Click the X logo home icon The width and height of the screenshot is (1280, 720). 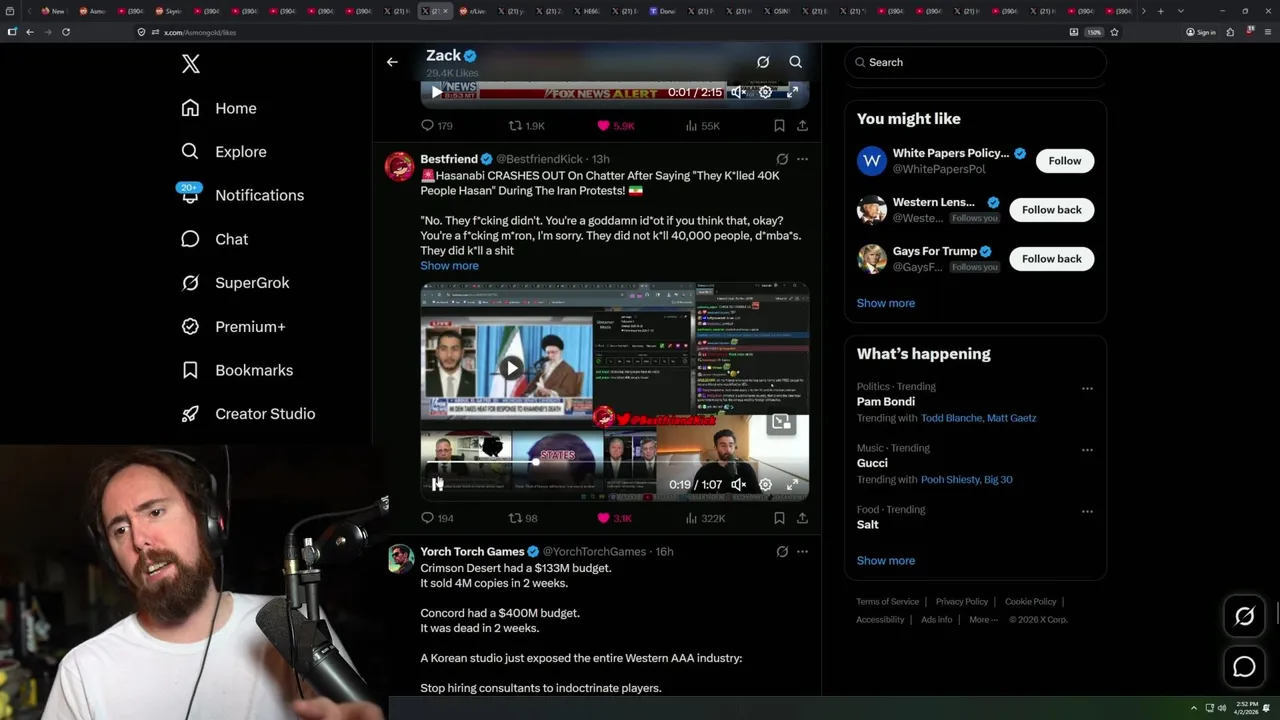[x=191, y=65]
